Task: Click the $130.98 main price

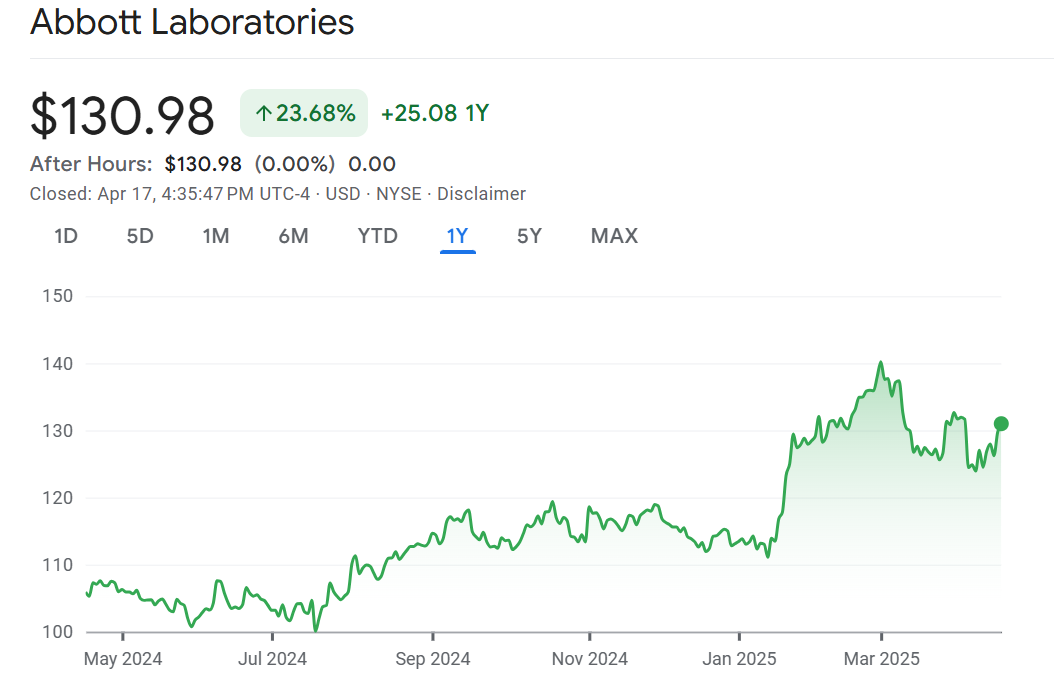Action: pos(122,115)
